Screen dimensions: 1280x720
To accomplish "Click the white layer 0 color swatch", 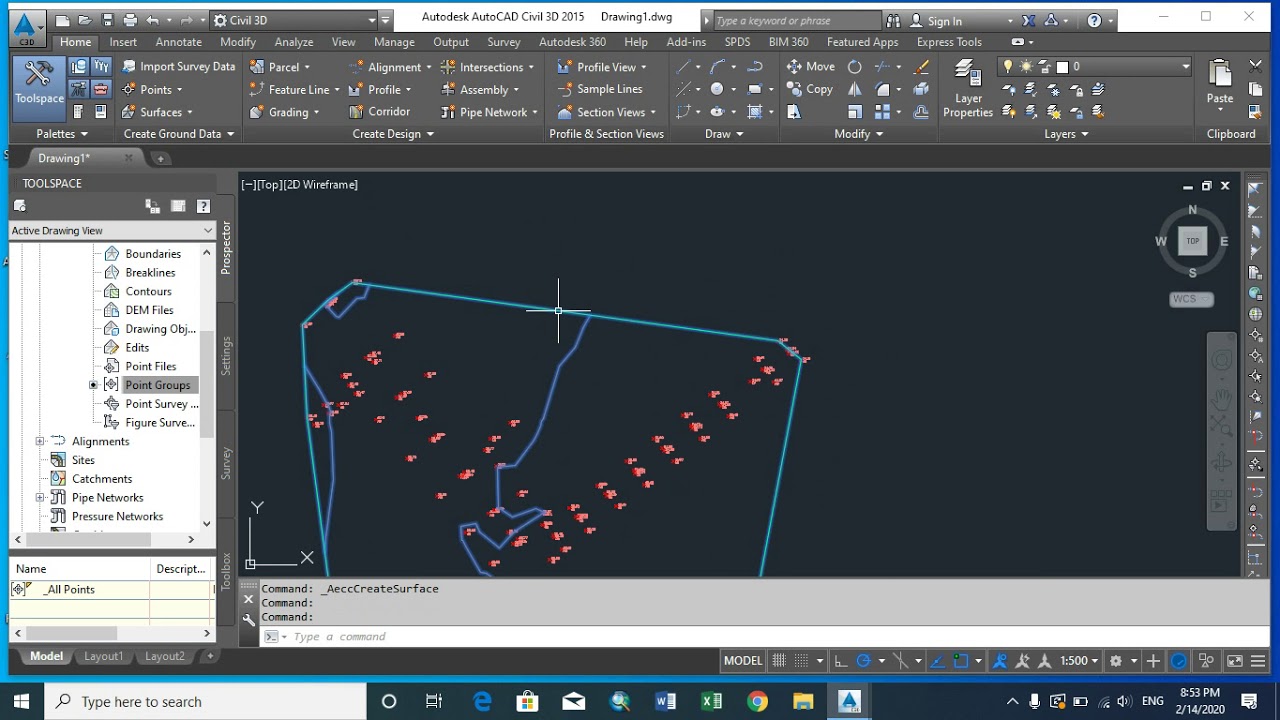I will tap(1062, 67).
